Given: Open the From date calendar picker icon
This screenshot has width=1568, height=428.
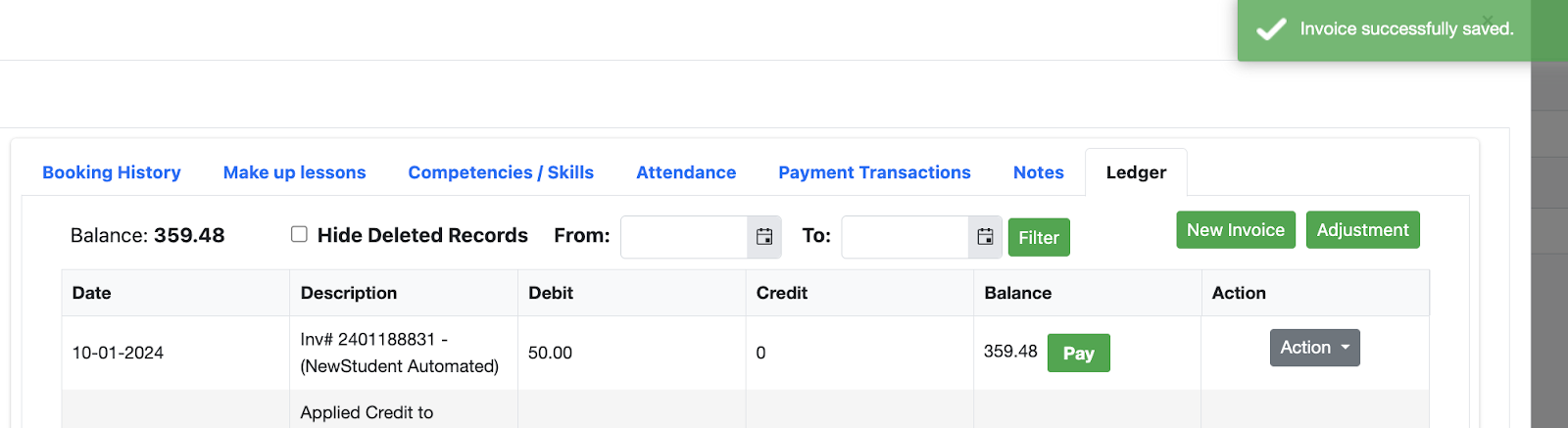Looking at the screenshot, I should pyautogui.click(x=764, y=237).
